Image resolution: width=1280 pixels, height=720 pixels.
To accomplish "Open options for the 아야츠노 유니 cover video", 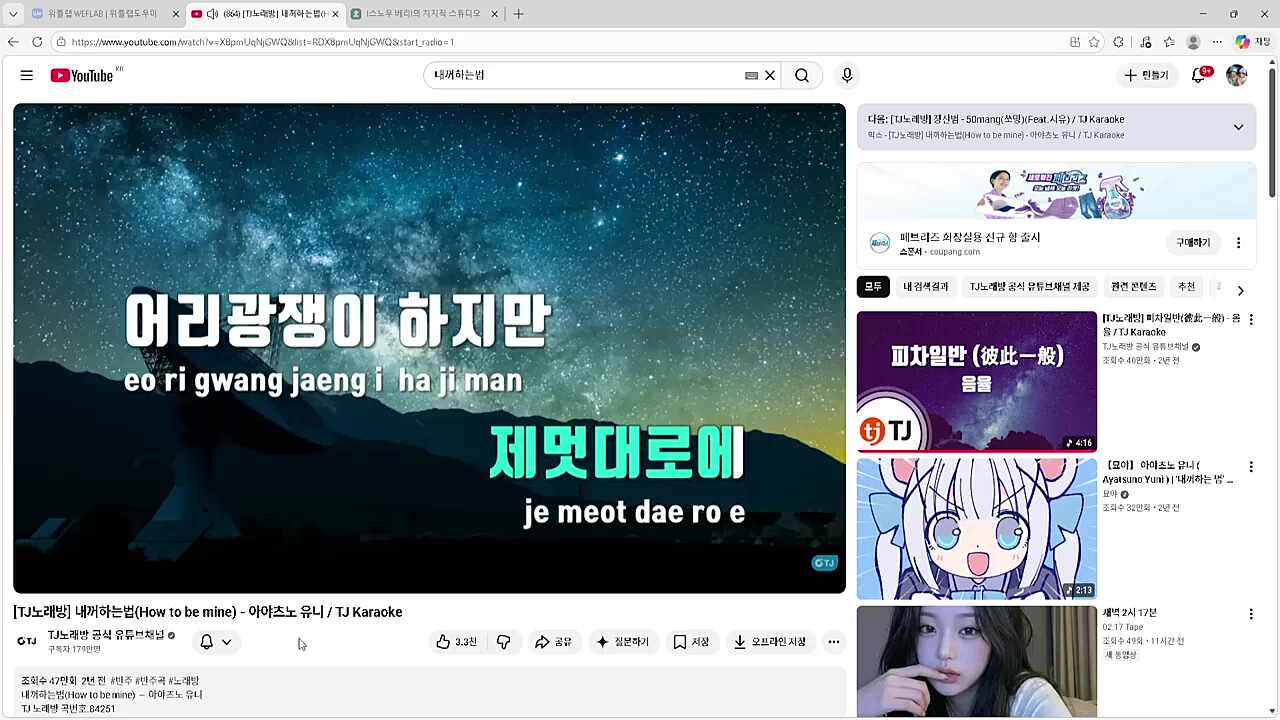I will click(x=1250, y=467).
